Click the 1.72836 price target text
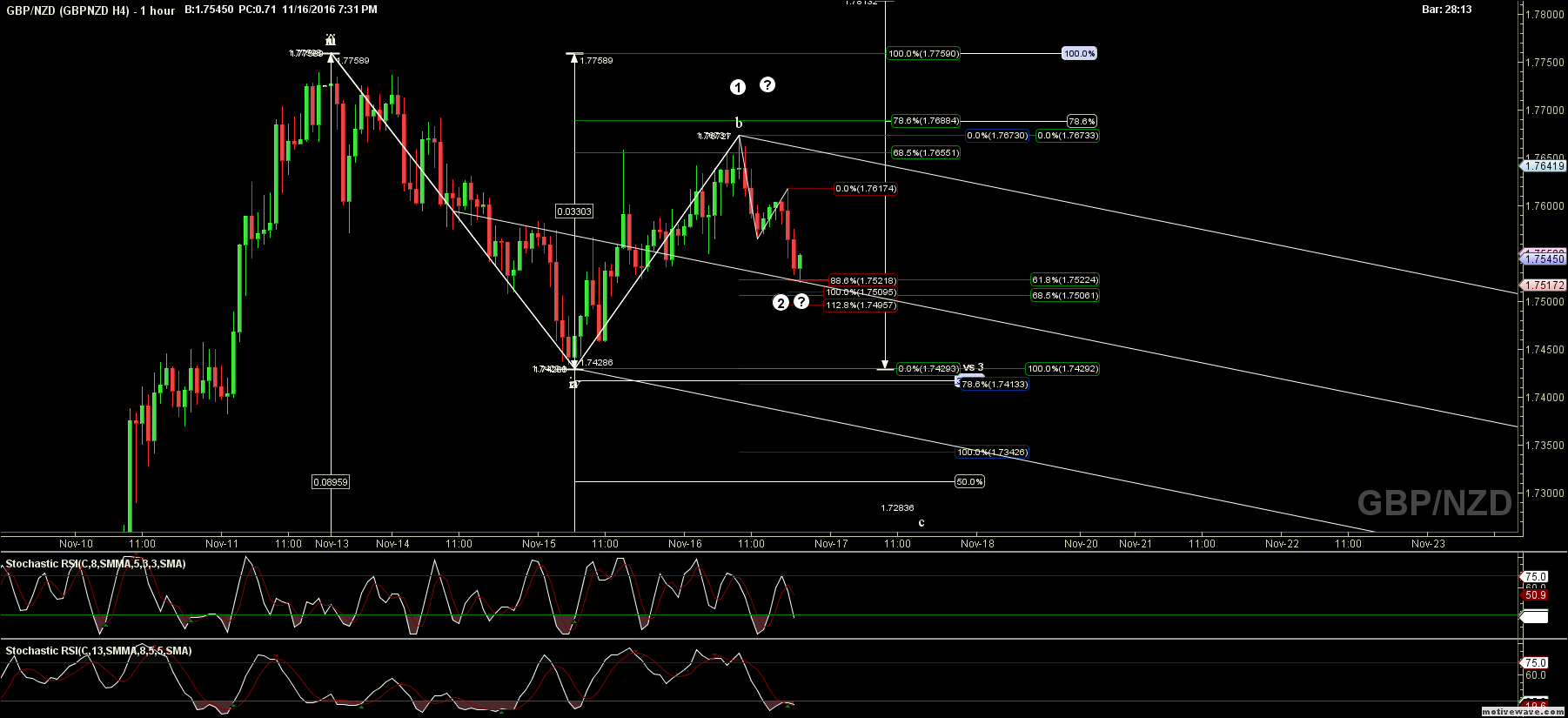Screen dimensions: 1568x718 click(897, 508)
